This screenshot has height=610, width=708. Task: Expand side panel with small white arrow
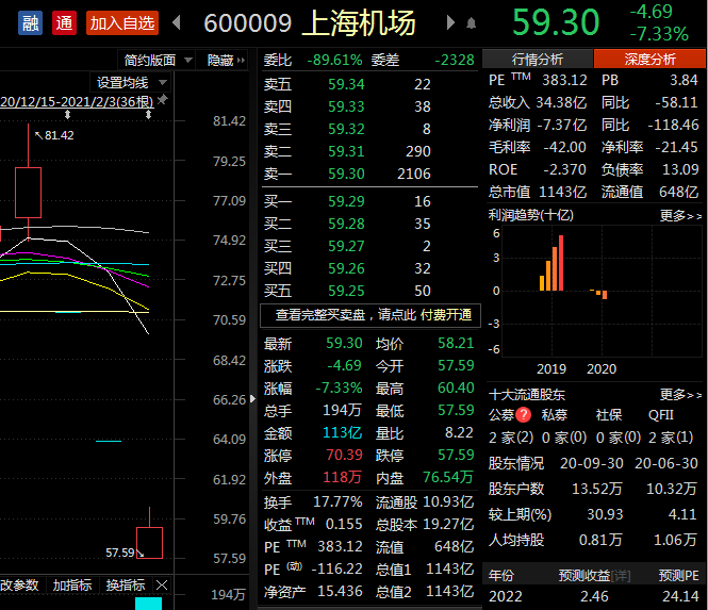253,398
